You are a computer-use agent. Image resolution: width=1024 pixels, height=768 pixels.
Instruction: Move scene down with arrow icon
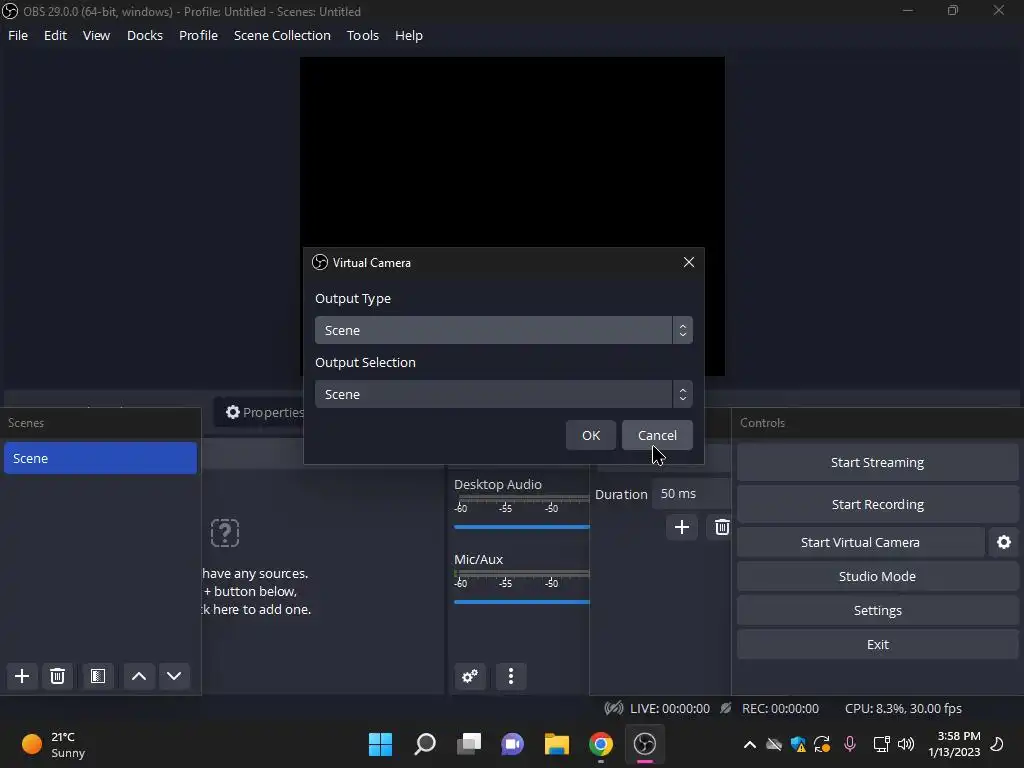coord(174,676)
